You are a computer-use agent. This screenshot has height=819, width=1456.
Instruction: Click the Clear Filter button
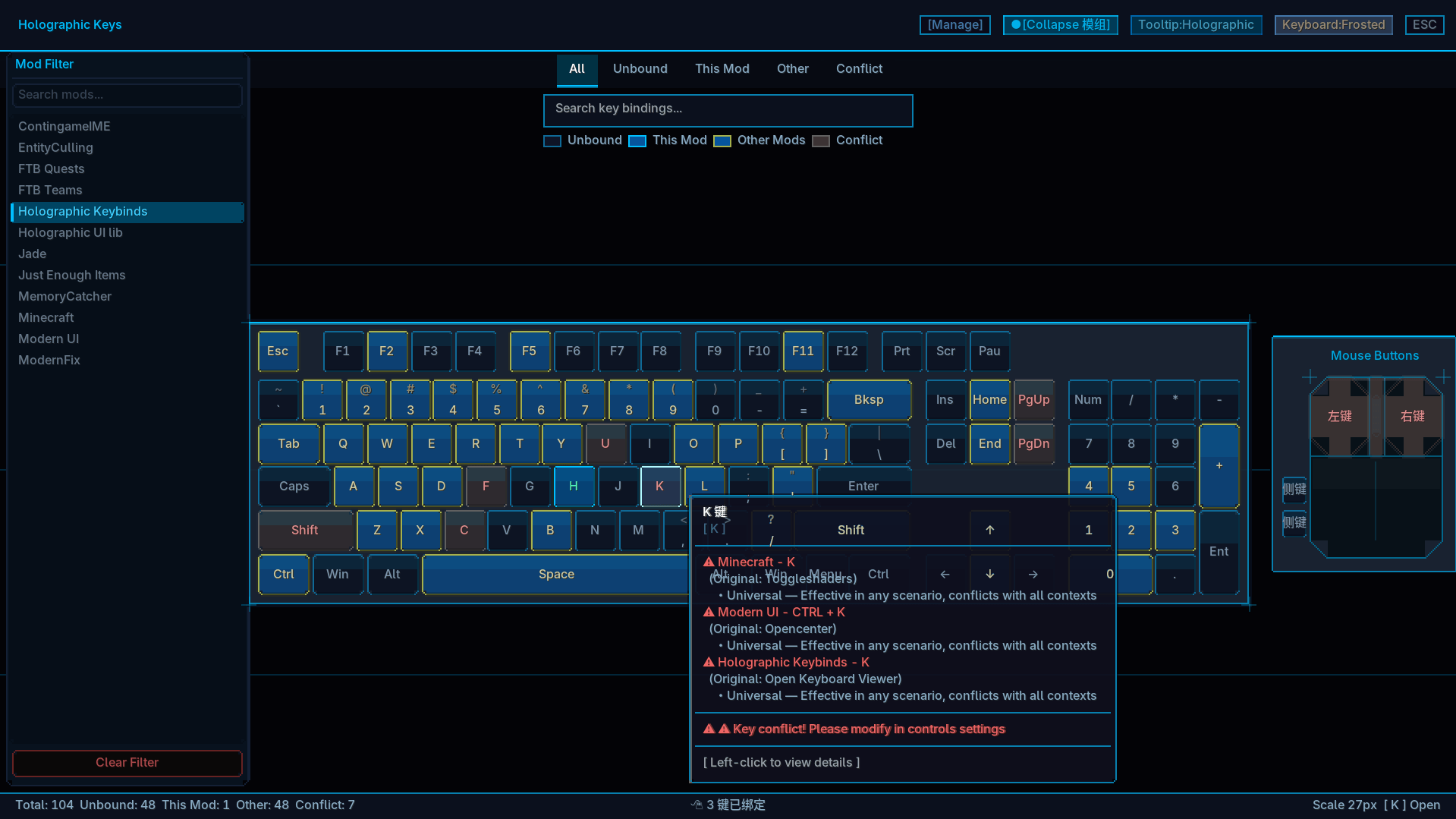127,763
